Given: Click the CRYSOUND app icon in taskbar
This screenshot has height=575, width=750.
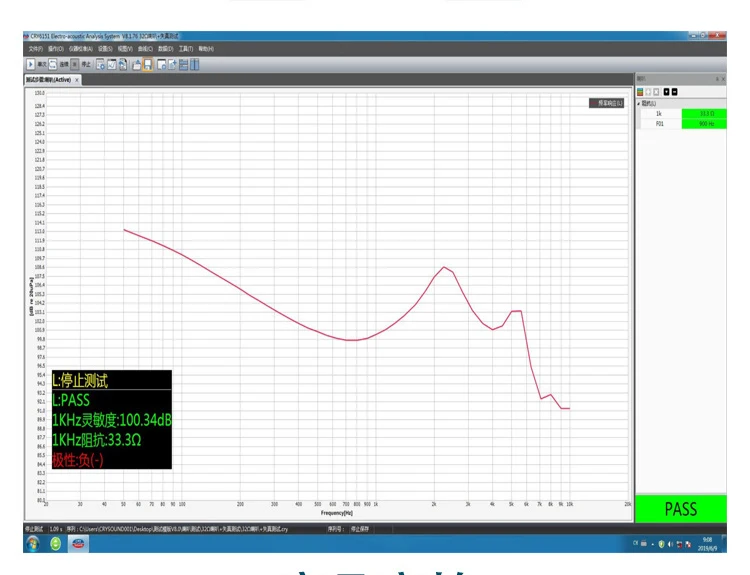Looking at the screenshot, I should coord(78,543).
